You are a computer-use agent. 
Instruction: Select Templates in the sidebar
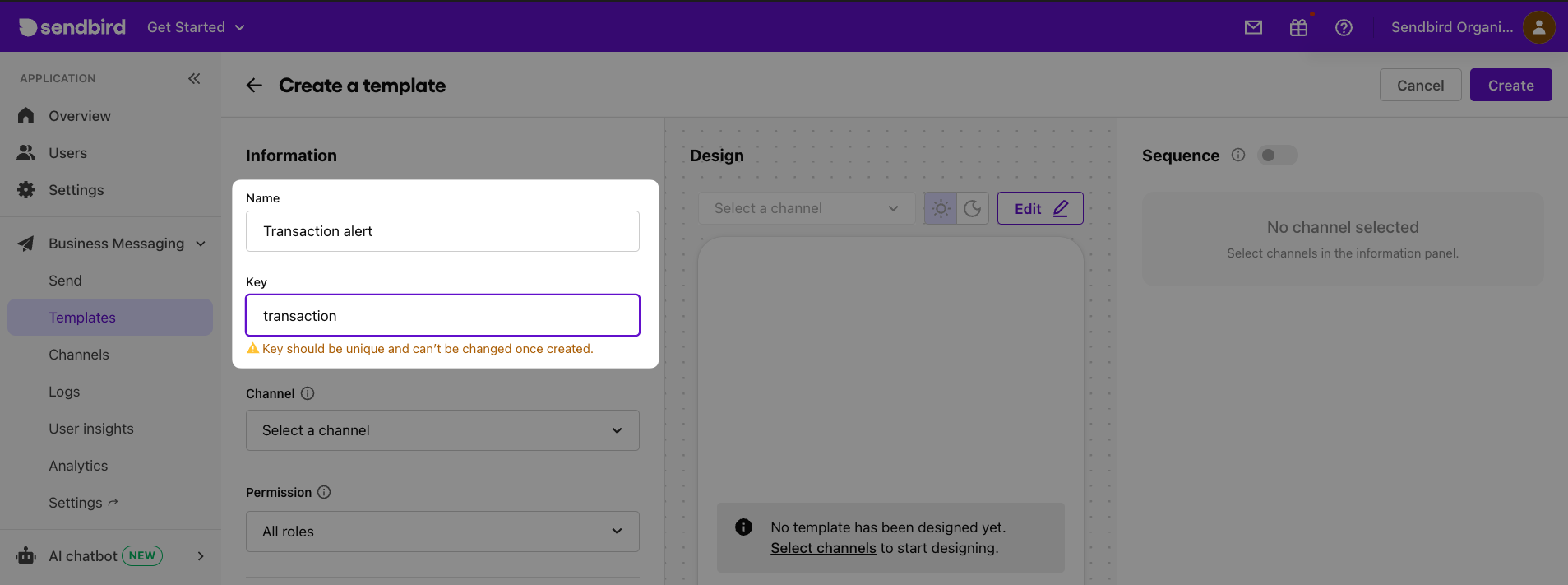[x=110, y=318]
